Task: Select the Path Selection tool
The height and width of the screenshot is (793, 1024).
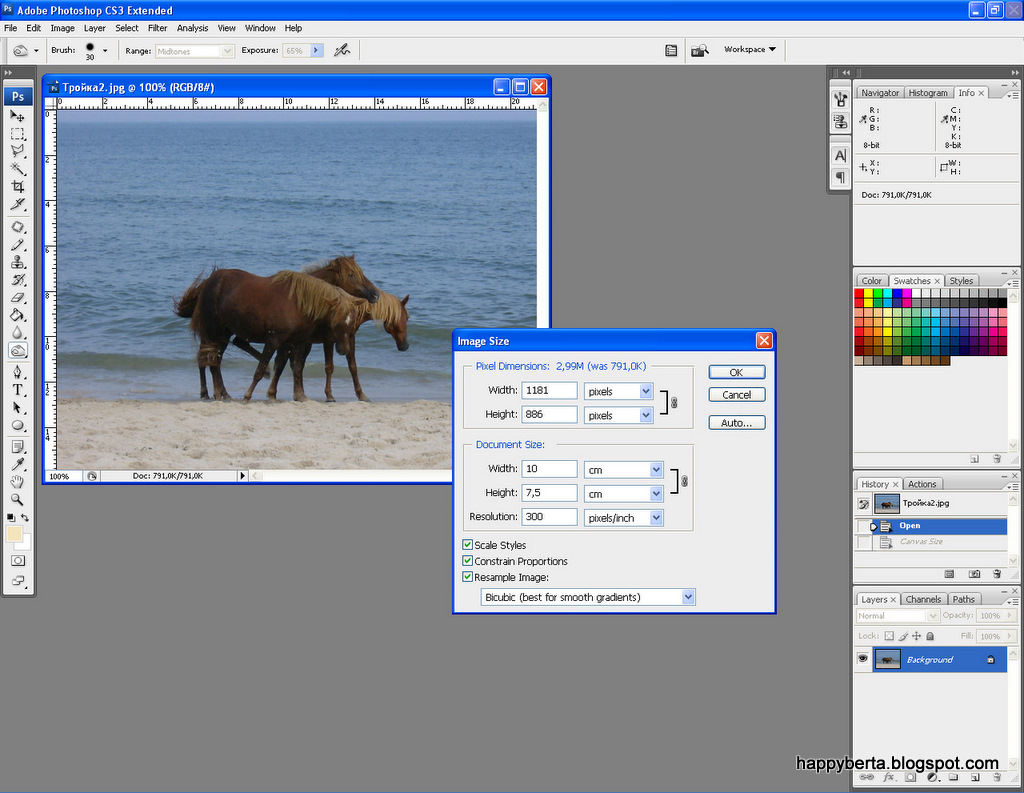Action: point(18,408)
